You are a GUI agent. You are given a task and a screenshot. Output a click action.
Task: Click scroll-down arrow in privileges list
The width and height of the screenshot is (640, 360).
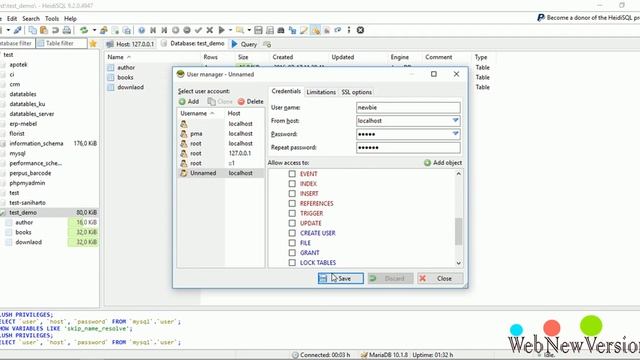point(459,263)
